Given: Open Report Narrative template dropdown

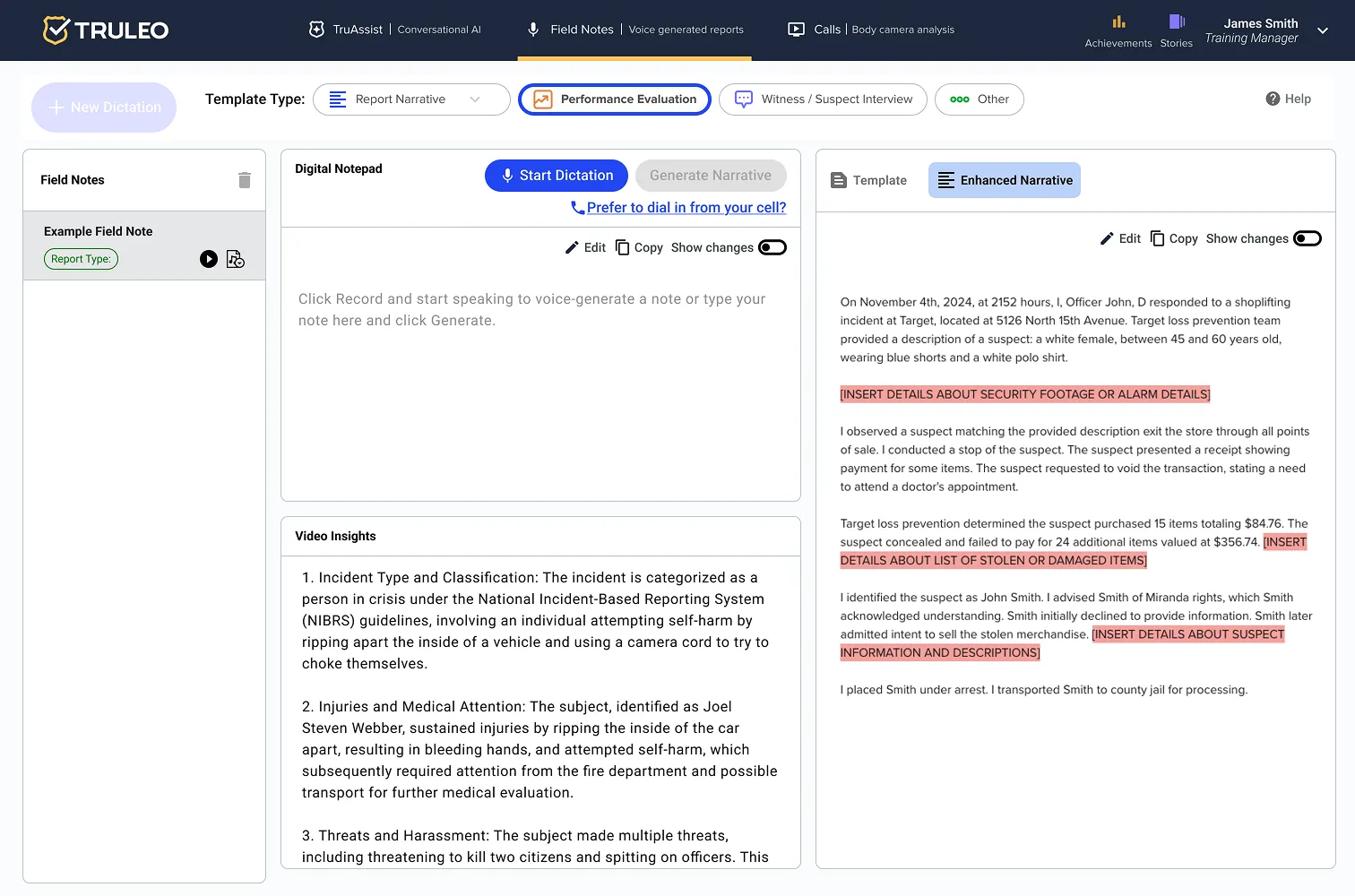Looking at the screenshot, I should pos(411,99).
